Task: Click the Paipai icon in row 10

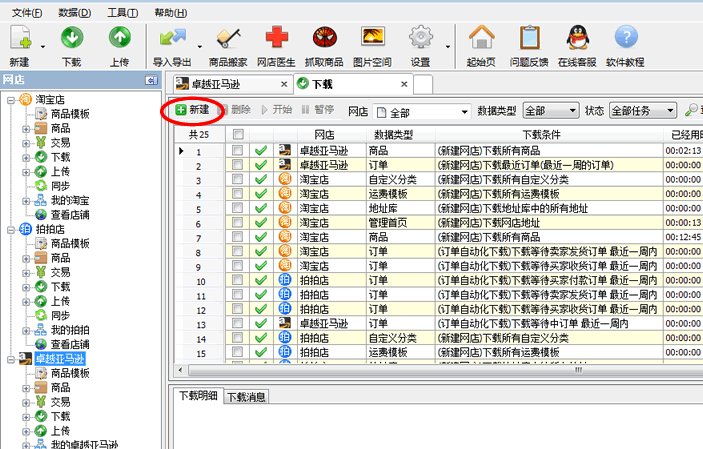Action: point(285,280)
